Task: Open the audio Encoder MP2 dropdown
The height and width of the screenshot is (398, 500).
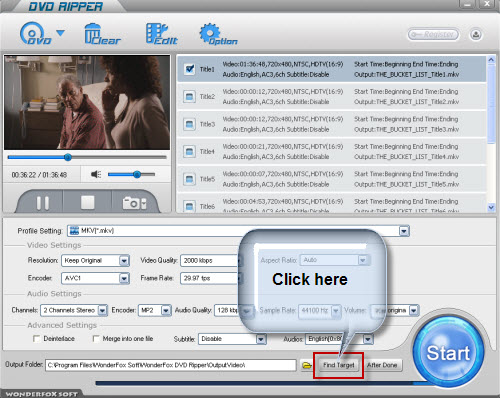Action: [x=166, y=310]
